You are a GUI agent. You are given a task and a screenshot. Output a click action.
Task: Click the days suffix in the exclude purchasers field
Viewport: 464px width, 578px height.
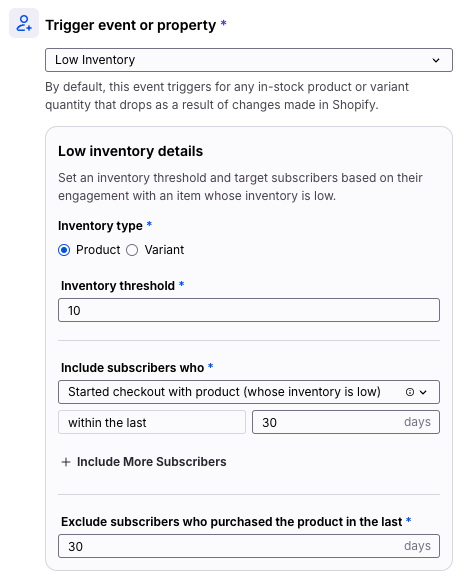click(417, 546)
